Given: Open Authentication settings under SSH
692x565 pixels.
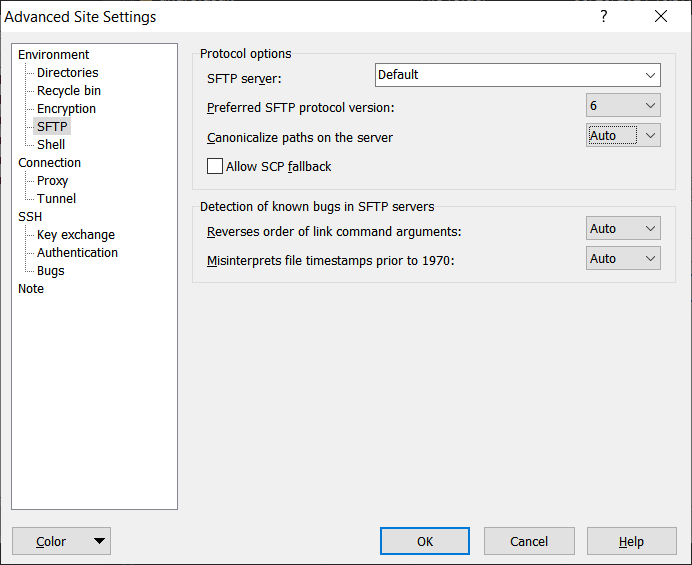Looking at the screenshot, I should point(77,253).
